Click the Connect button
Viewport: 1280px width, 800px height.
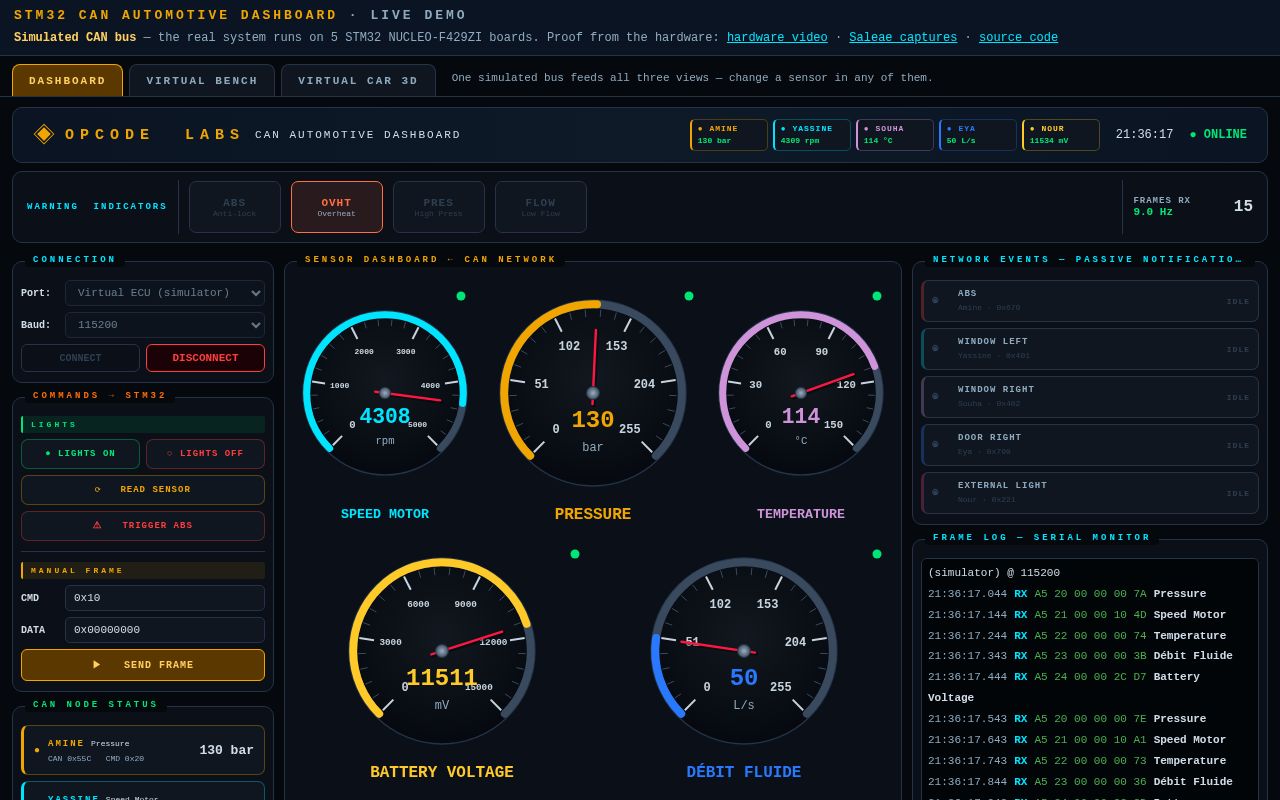(80, 358)
